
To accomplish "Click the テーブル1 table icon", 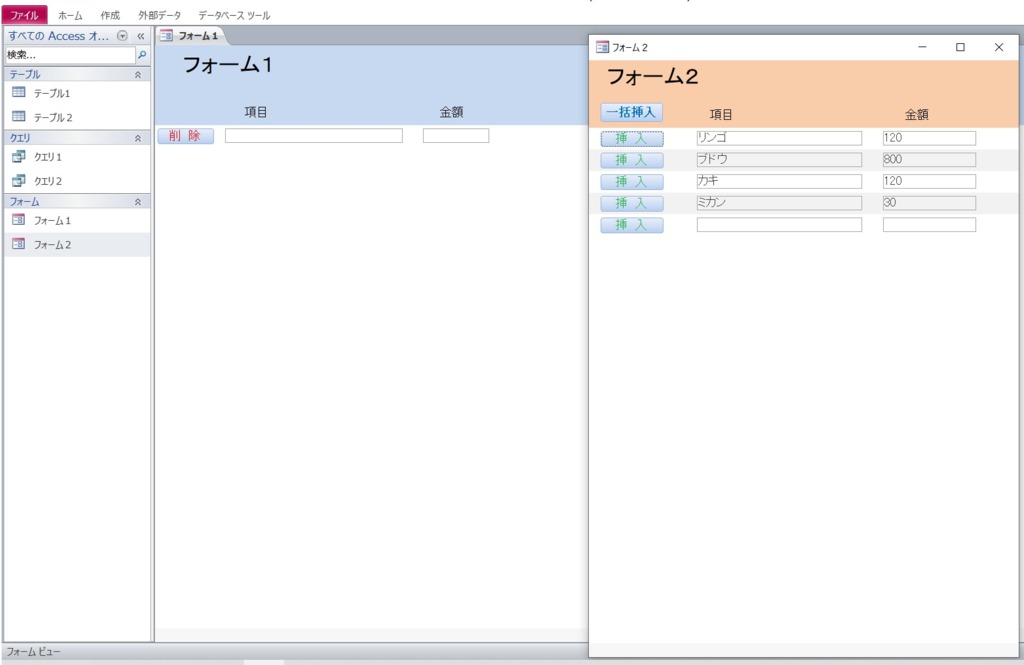I will pyautogui.click(x=18, y=93).
